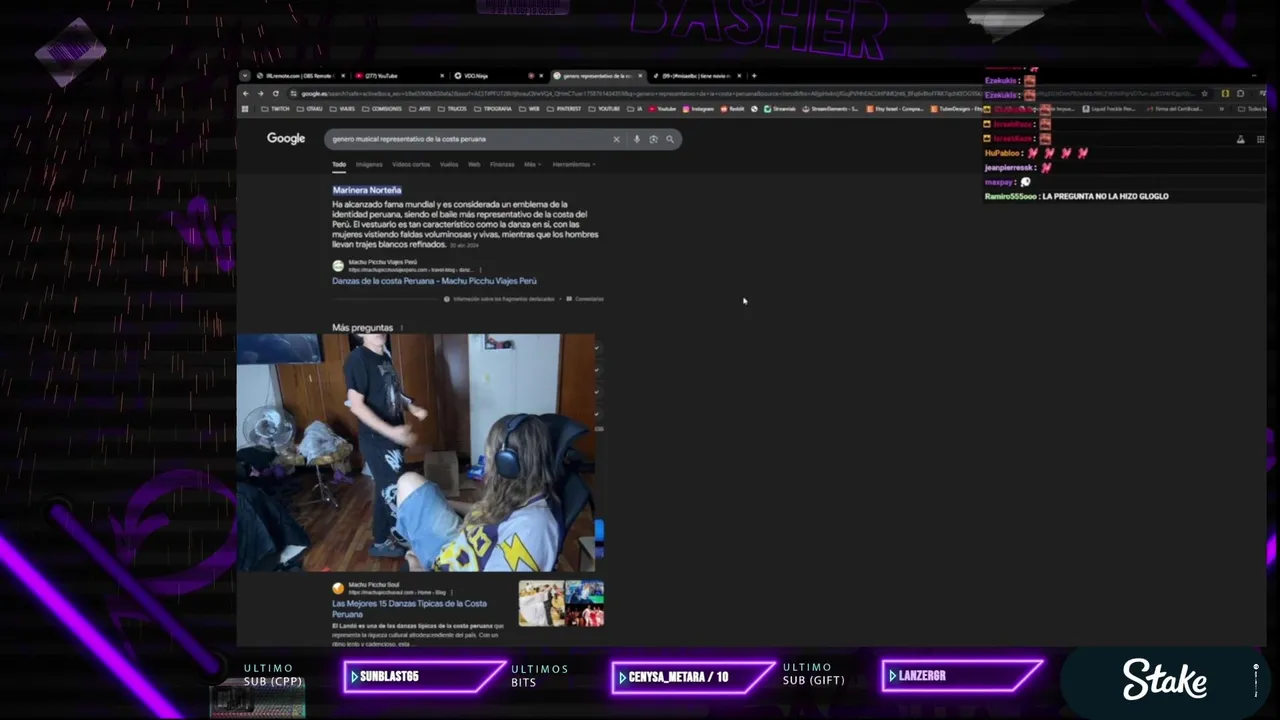Switch to the IRLremote.com OBS Remote tab
The height and width of the screenshot is (720, 1280).
pos(300,75)
